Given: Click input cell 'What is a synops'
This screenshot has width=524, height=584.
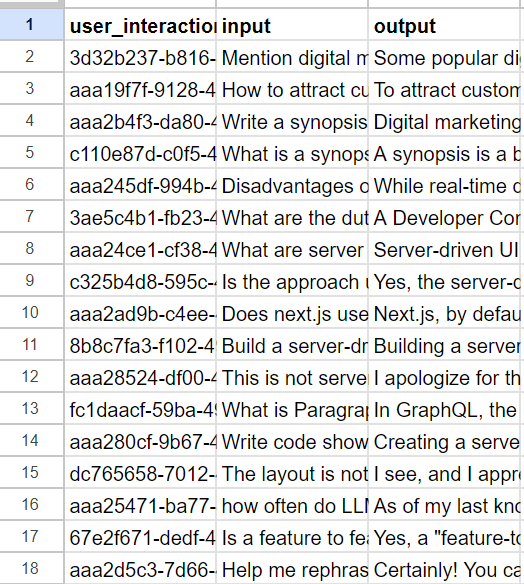Looking at the screenshot, I should tap(292, 153).
